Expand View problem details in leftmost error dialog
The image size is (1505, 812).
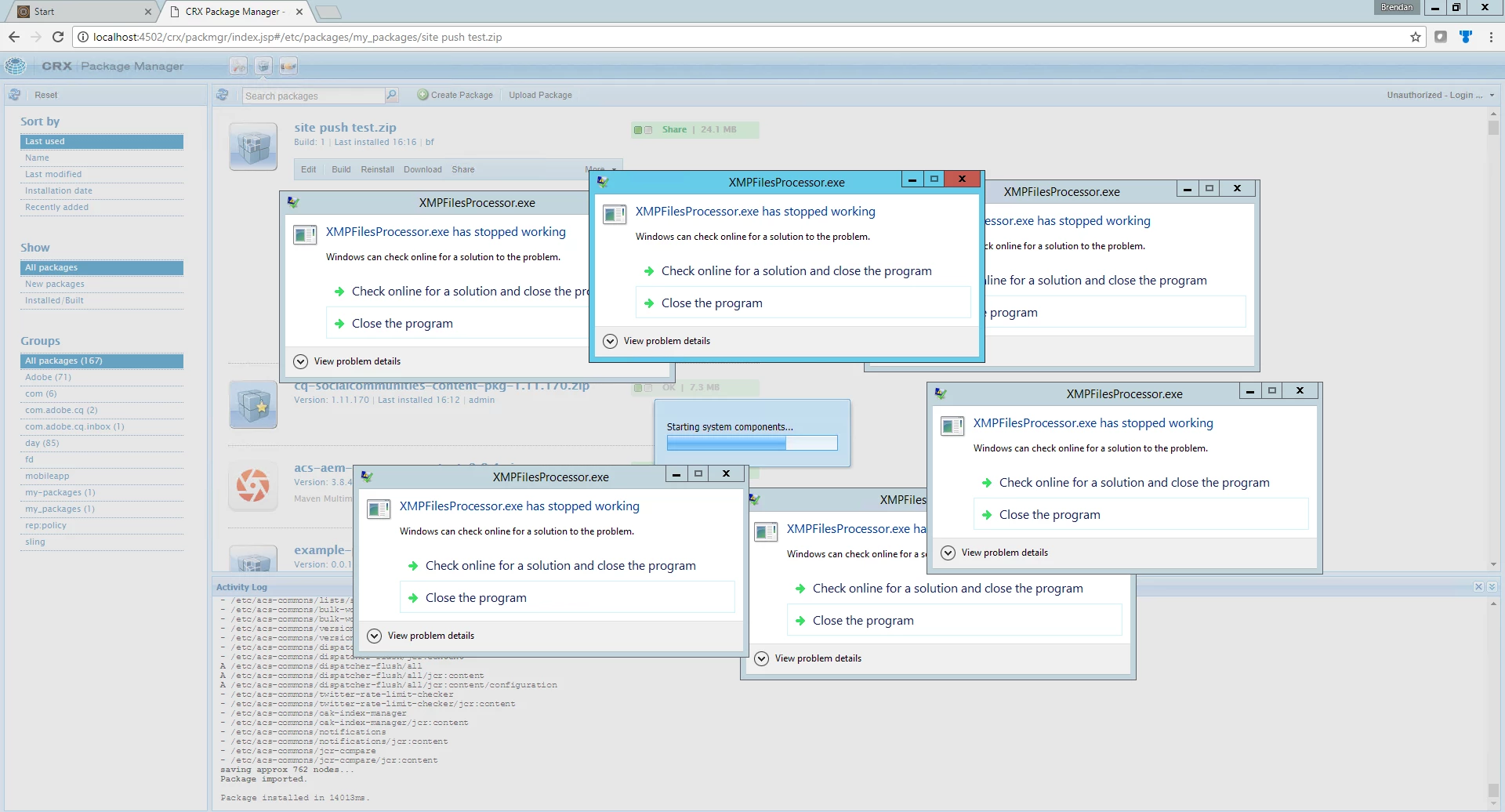347,361
